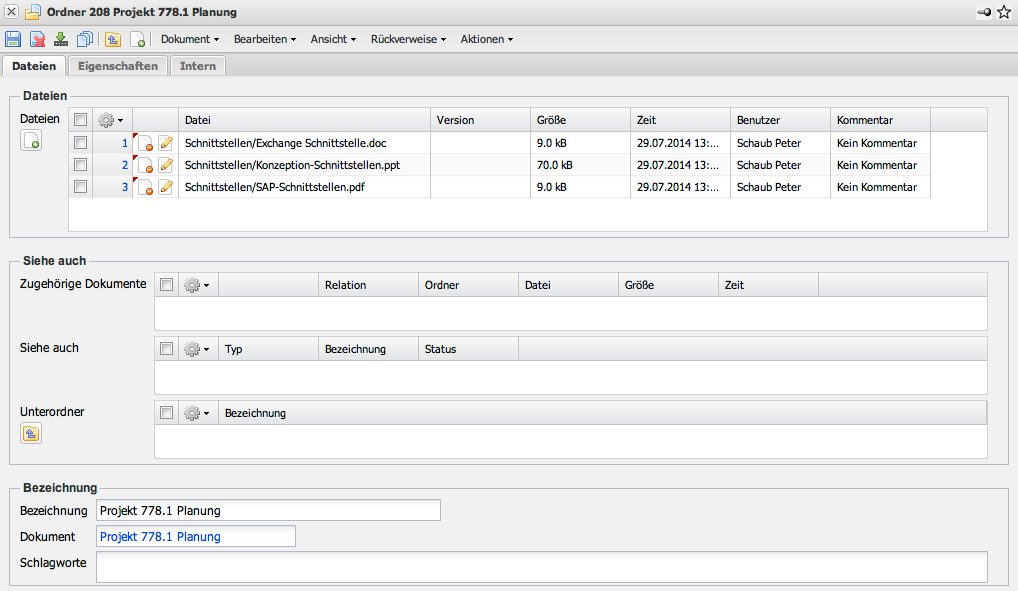Click remove-file icon for SAP-Schnittstellen.pdf row
This screenshot has height=591, width=1018.
144,187
